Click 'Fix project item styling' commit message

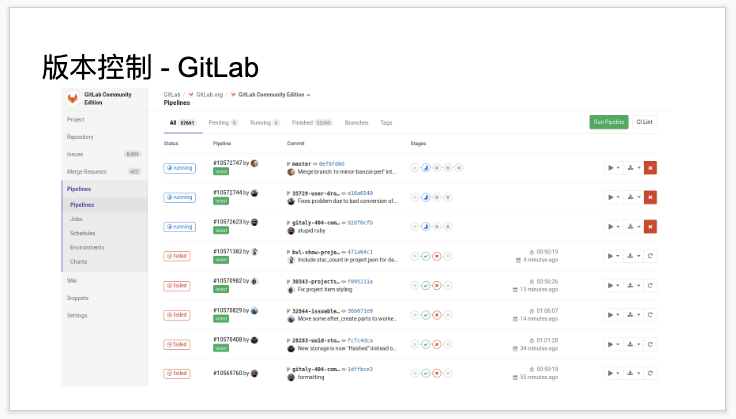point(325,289)
